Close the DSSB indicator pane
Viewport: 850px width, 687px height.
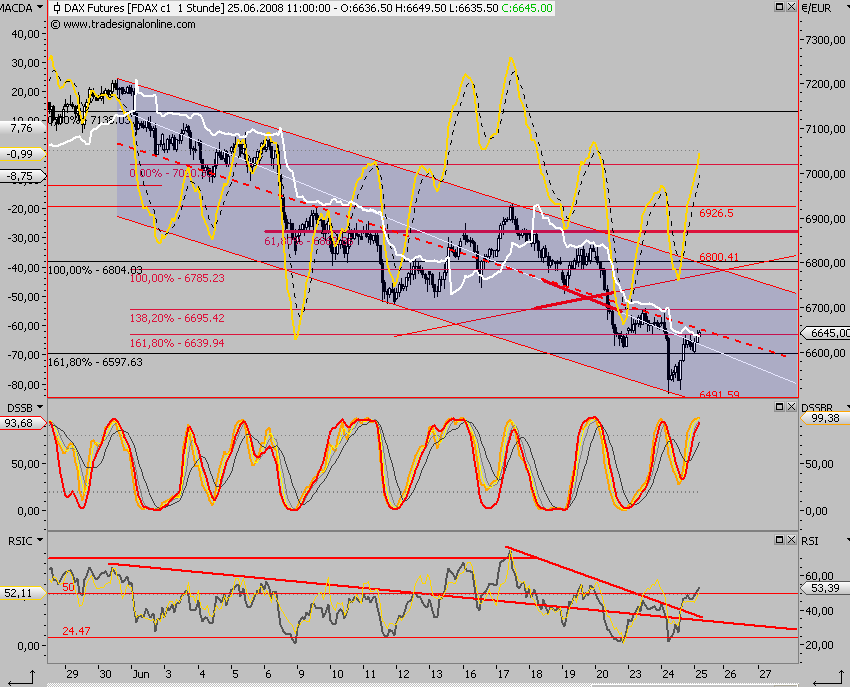click(x=791, y=407)
